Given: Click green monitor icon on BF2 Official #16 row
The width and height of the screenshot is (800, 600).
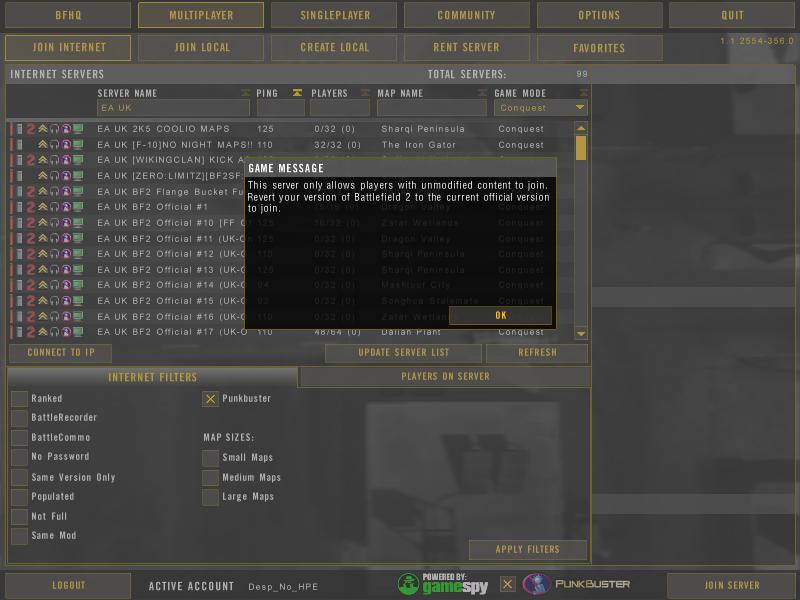Looking at the screenshot, I should (x=78, y=316).
